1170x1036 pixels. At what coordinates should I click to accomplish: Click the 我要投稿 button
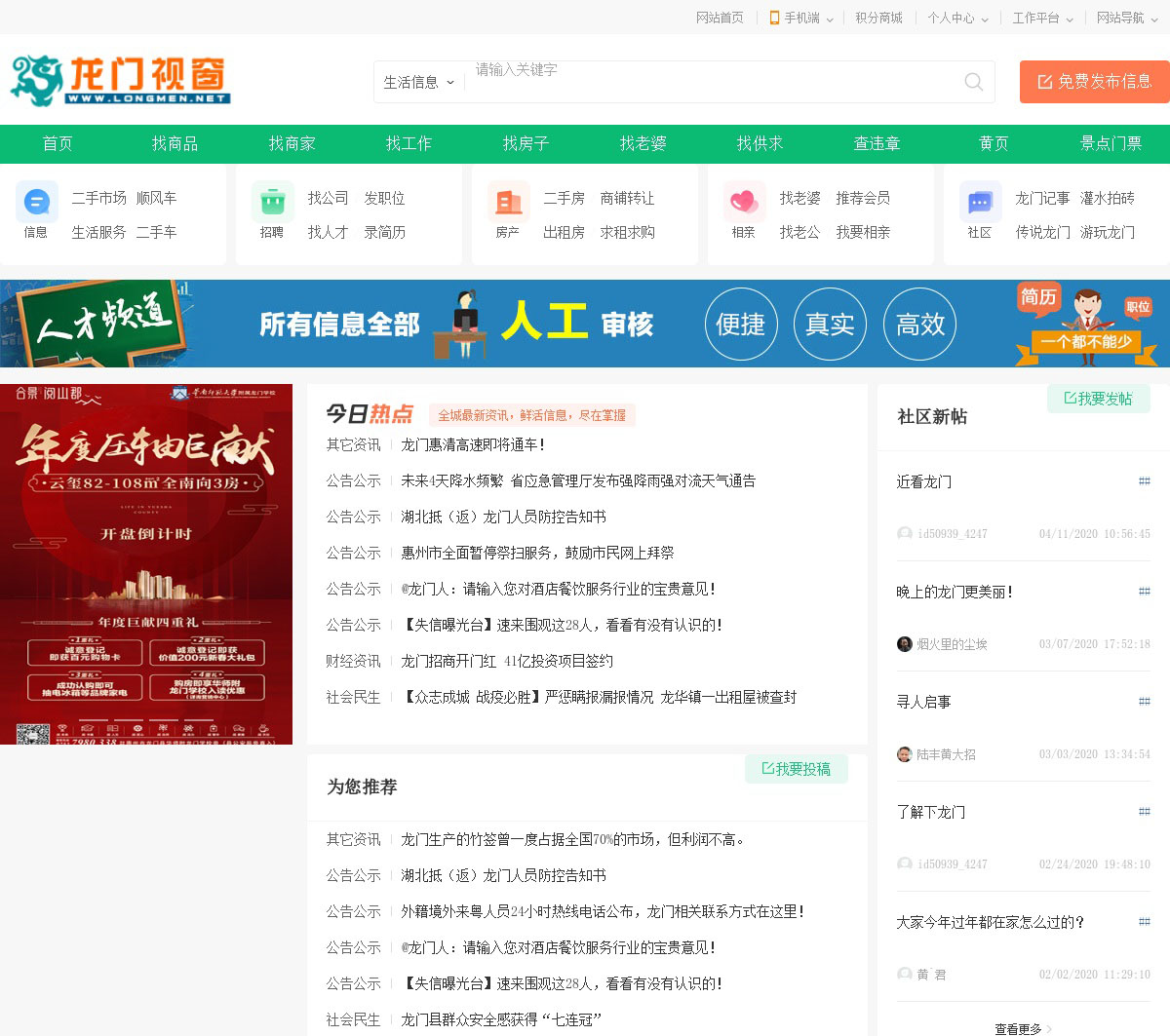pyautogui.click(x=796, y=769)
